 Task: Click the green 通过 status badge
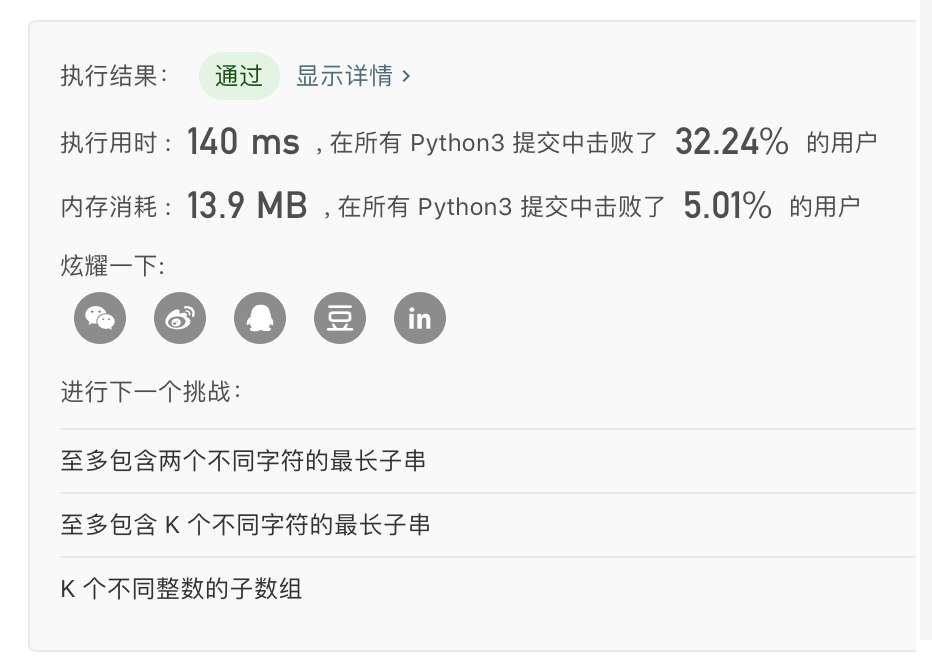(x=239, y=76)
